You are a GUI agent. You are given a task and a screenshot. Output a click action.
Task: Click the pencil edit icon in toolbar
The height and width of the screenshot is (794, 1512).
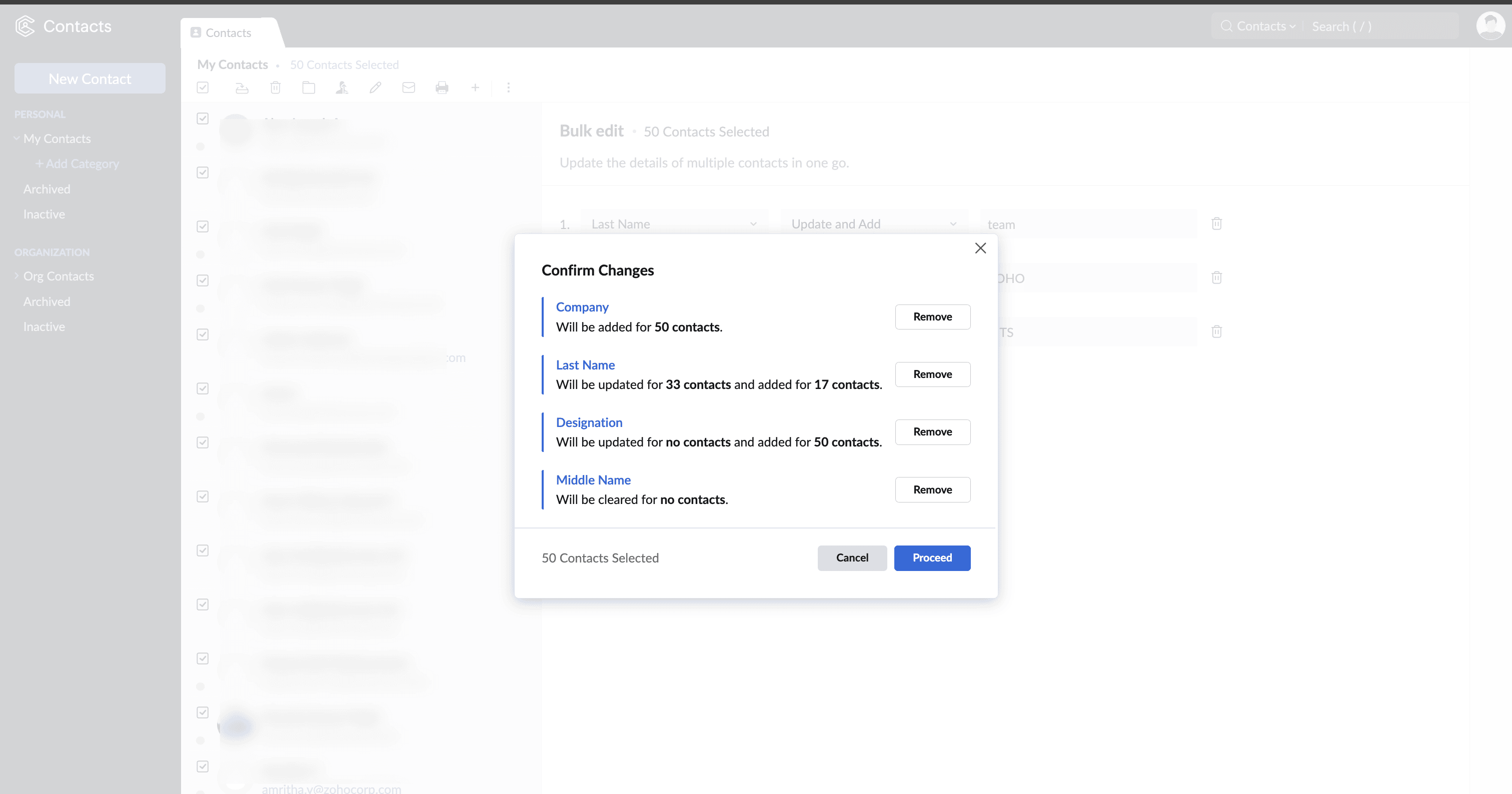coord(375,88)
